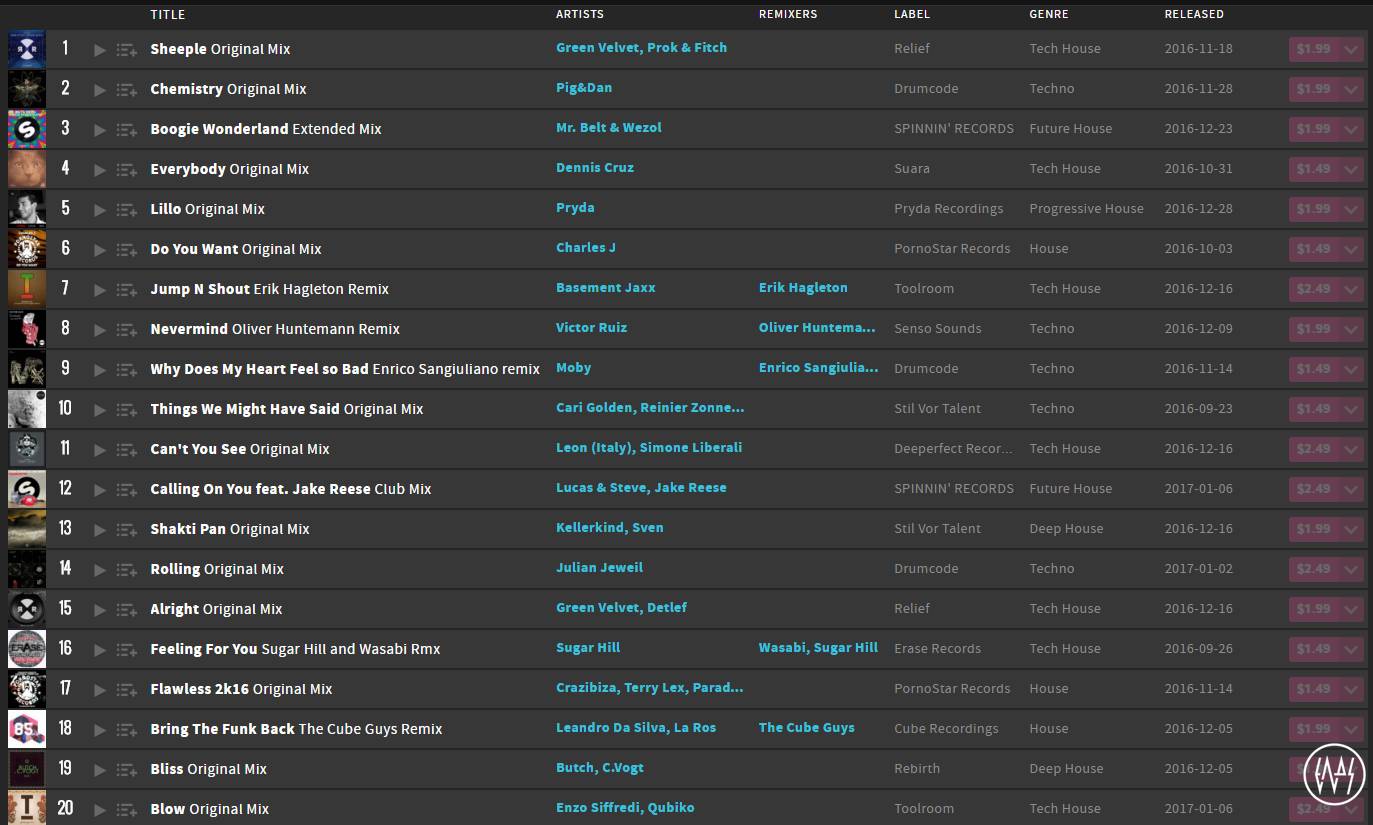1373x825 pixels.
Task: Open Boogie Wonderland artwork thumbnail
Action: [x=27, y=129]
